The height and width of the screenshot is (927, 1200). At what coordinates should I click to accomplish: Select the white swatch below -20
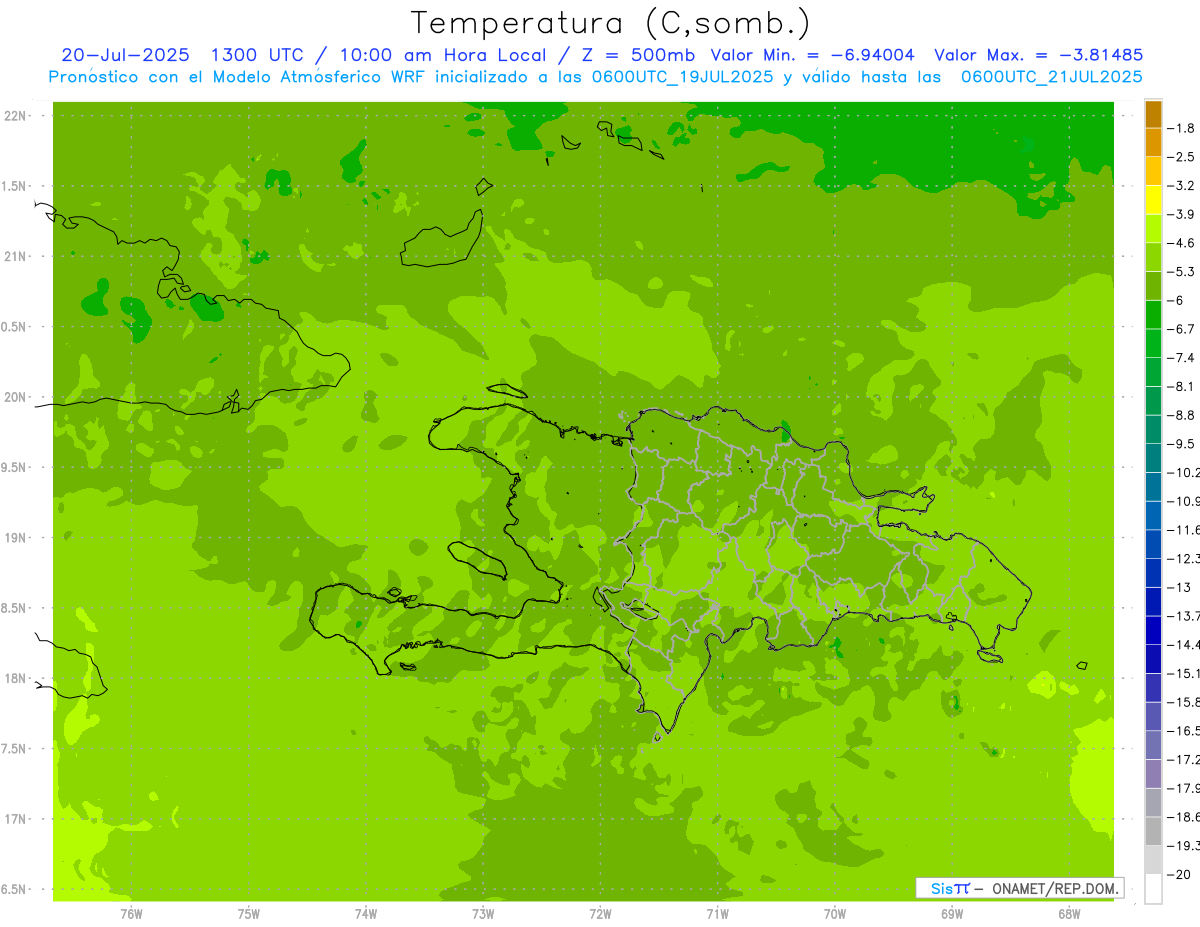pos(1153,888)
